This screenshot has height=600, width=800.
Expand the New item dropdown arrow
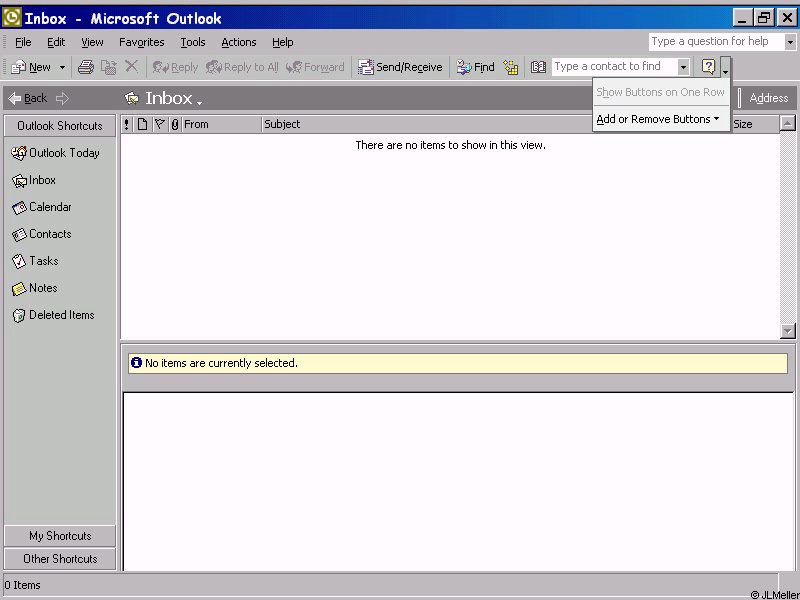[62, 68]
